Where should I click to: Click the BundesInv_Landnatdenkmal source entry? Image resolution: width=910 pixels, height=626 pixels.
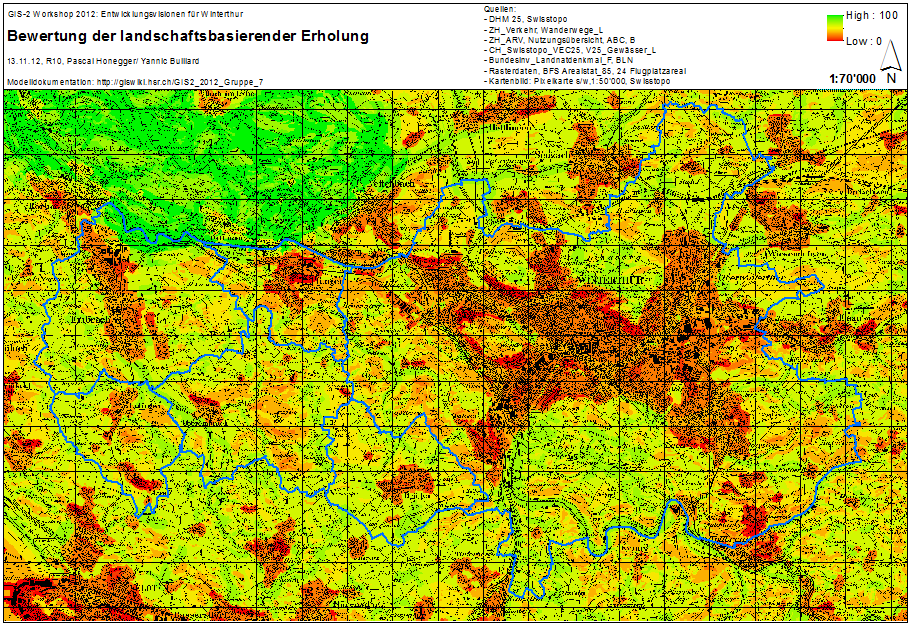pos(557,59)
